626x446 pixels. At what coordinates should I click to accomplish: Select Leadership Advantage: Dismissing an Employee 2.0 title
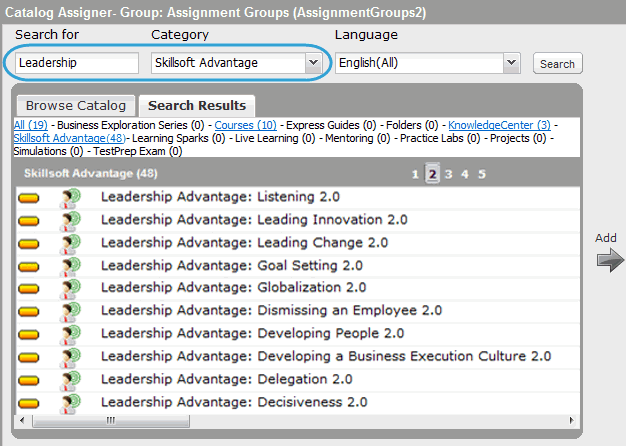271,310
